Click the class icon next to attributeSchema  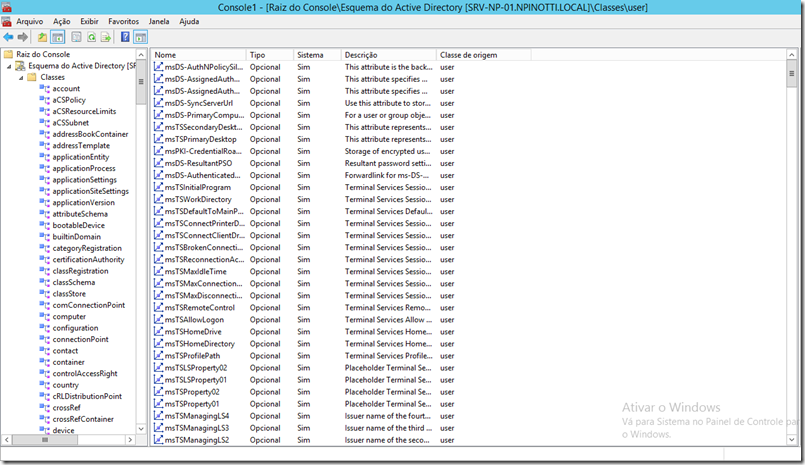pyautogui.click(x=45, y=214)
